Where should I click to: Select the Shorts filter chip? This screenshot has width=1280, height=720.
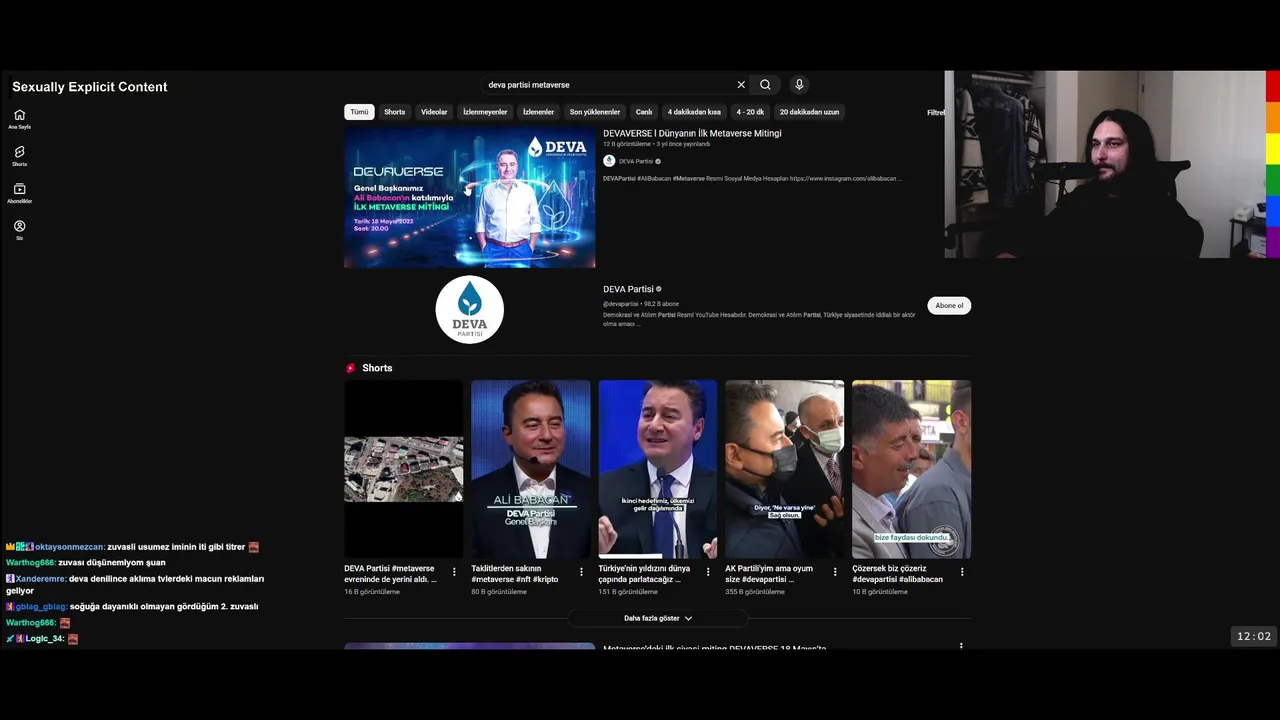click(395, 112)
